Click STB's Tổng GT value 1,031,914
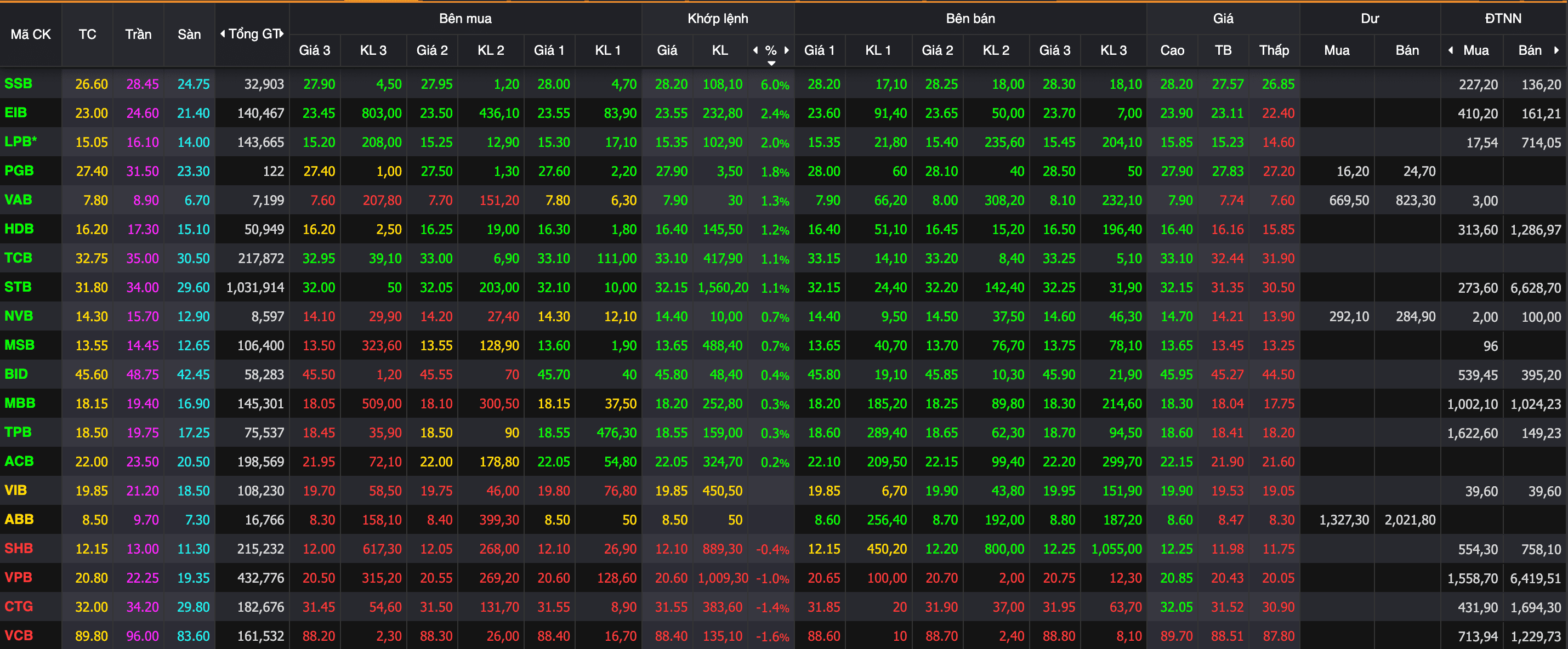1568x649 pixels. click(255, 287)
